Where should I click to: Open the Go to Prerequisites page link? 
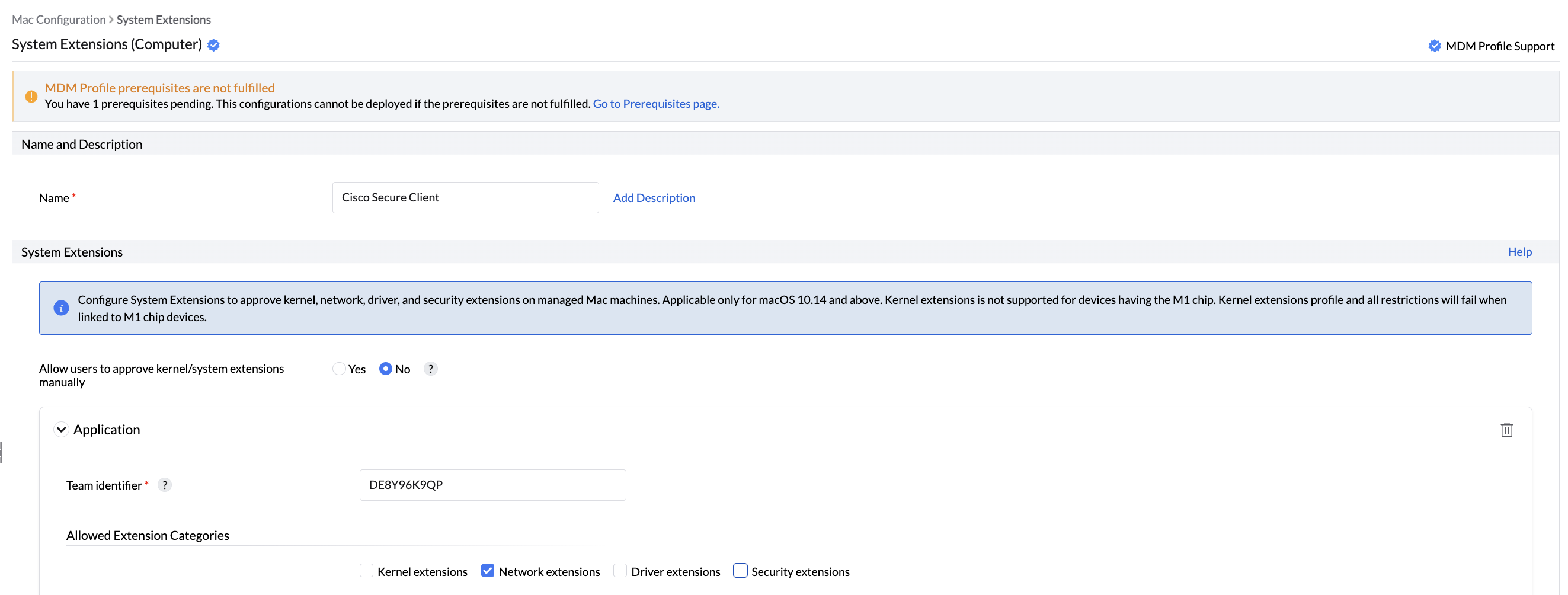click(x=655, y=104)
